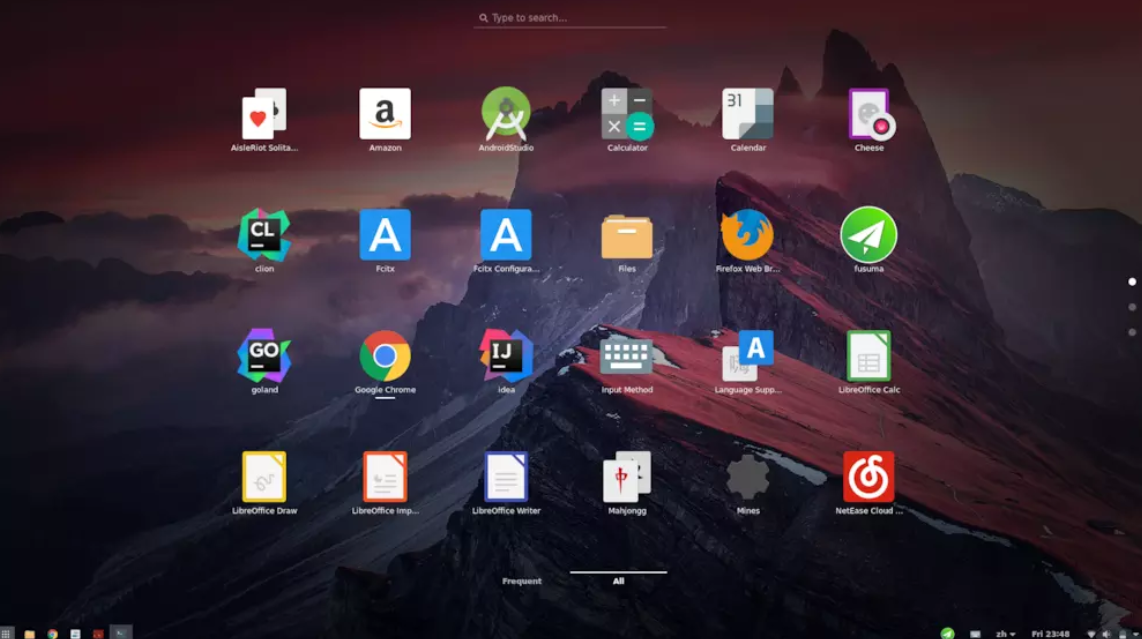The width and height of the screenshot is (1142, 639).
Task: Select the All apps tab
Action: pos(618,581)
